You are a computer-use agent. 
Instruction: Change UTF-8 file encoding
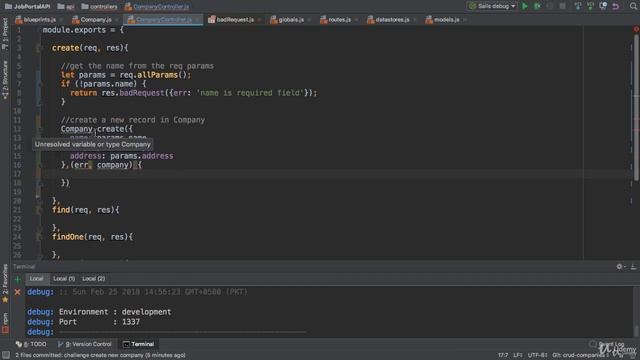tap(538, 355)
